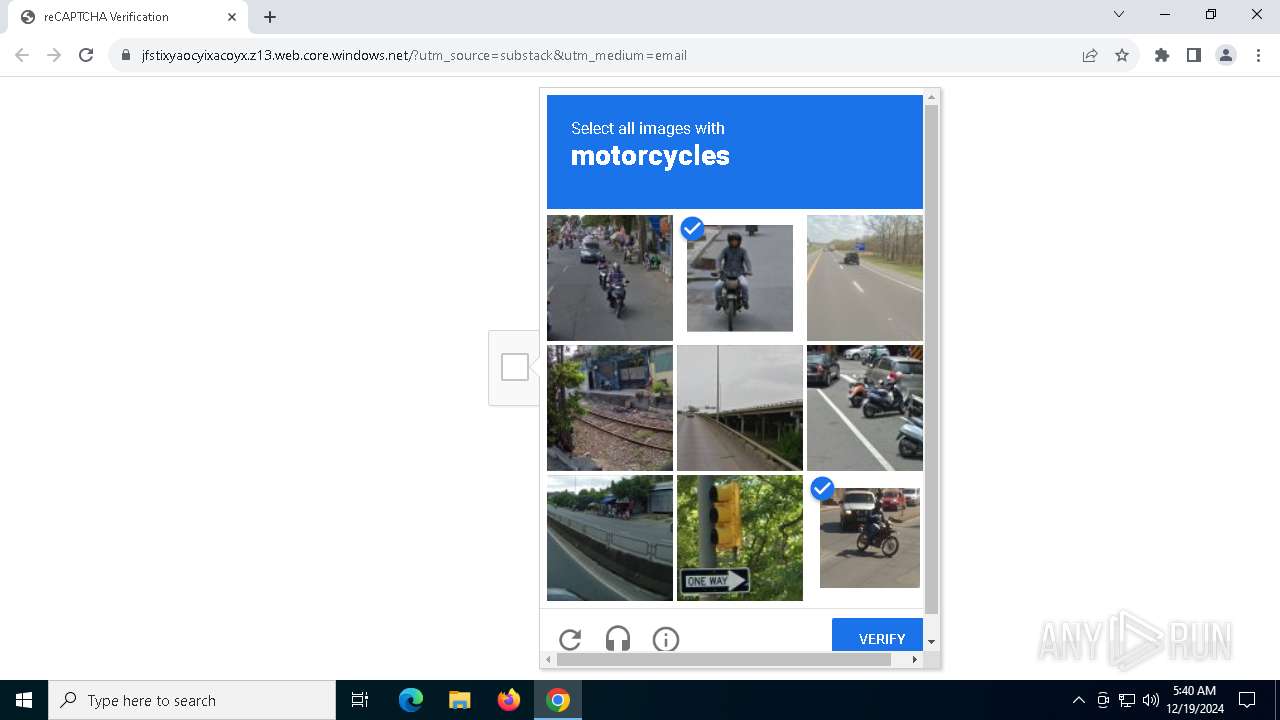1280x720 pixels.
Task: Open notifications action center
Action: [x=1247, y=700]
